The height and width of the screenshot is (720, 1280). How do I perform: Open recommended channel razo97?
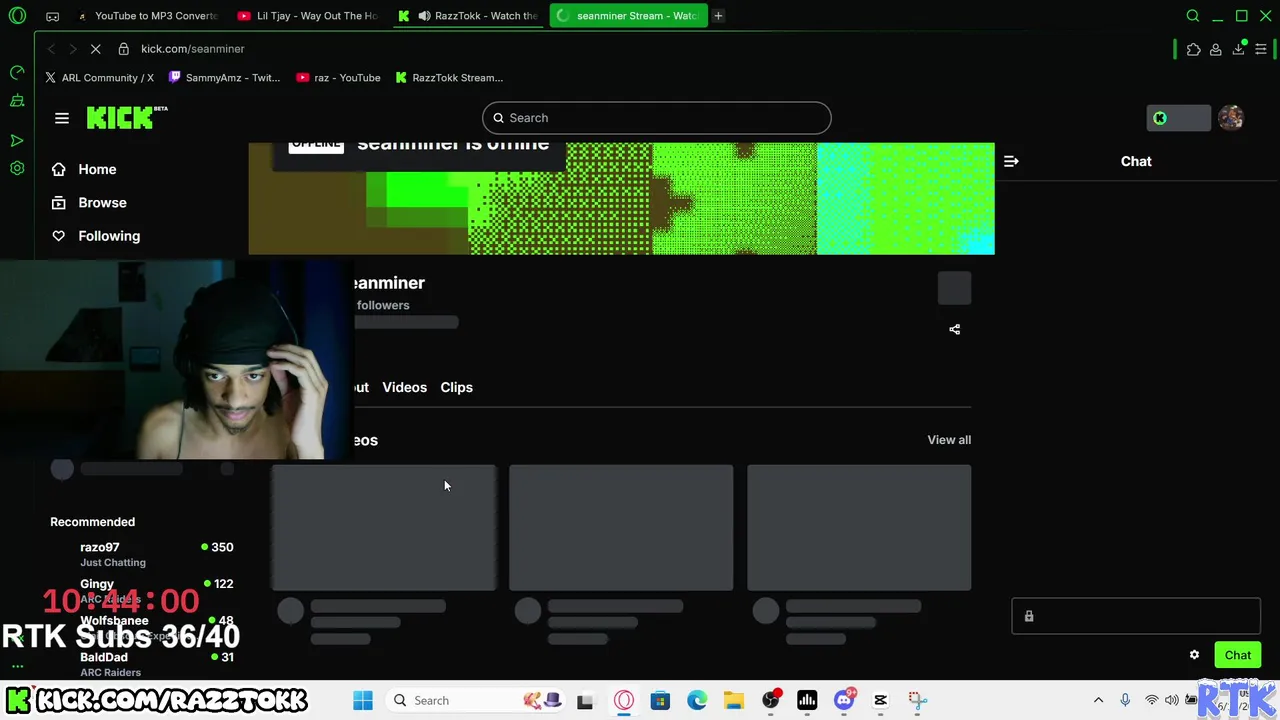click(142, 554)
